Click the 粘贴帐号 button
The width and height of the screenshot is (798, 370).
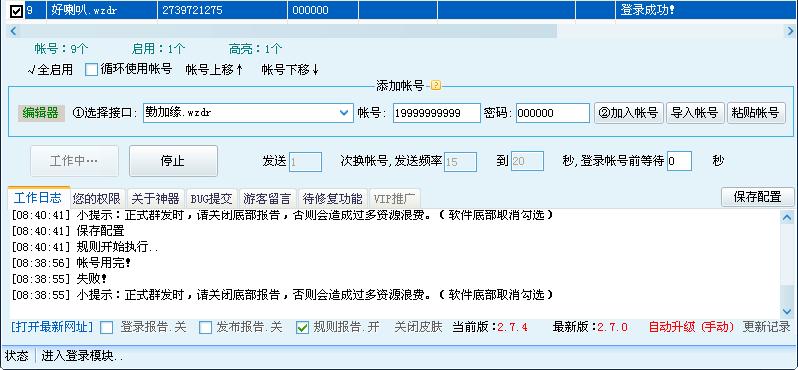pos(756,113)
